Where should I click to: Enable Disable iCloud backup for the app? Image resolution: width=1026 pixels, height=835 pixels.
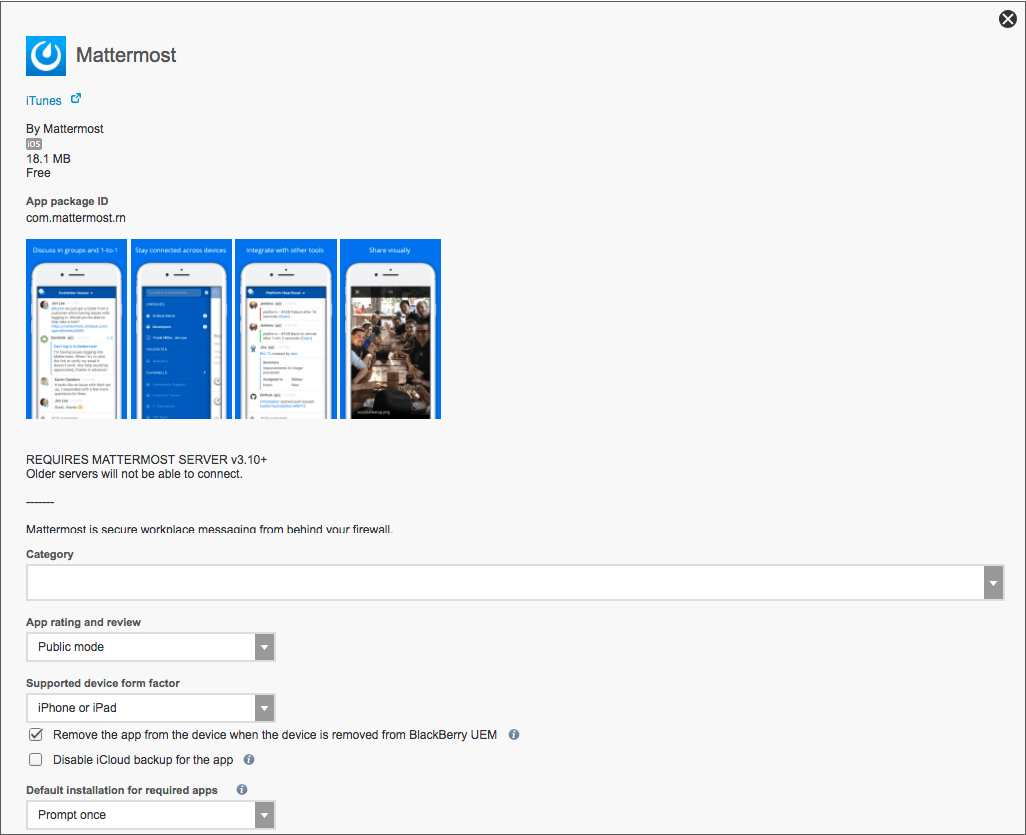(x=36, y=760)
